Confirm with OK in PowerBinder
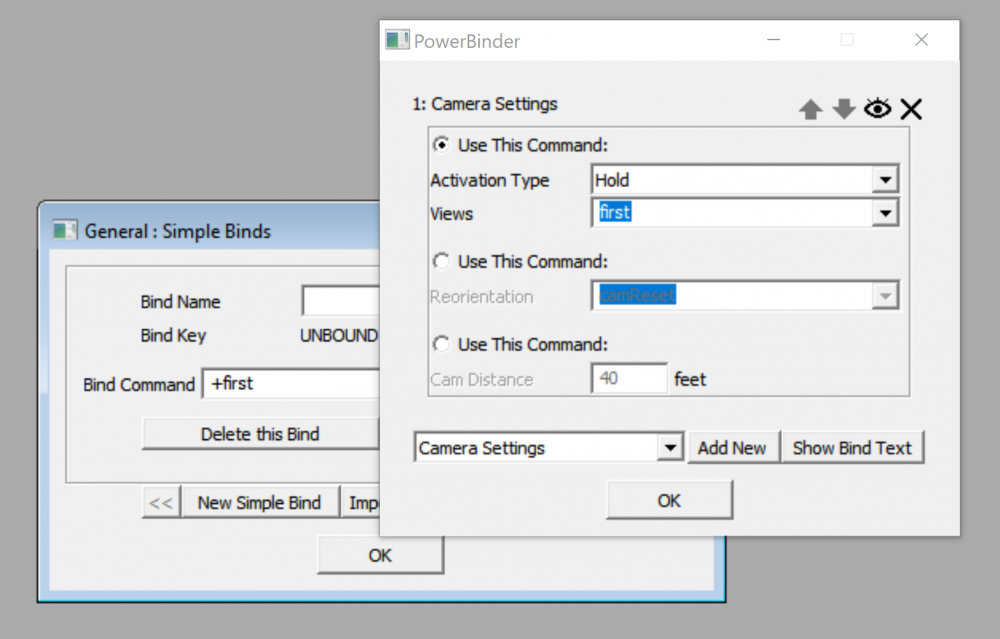Screen dimensions: 1000x639 [x=669, y=499]
